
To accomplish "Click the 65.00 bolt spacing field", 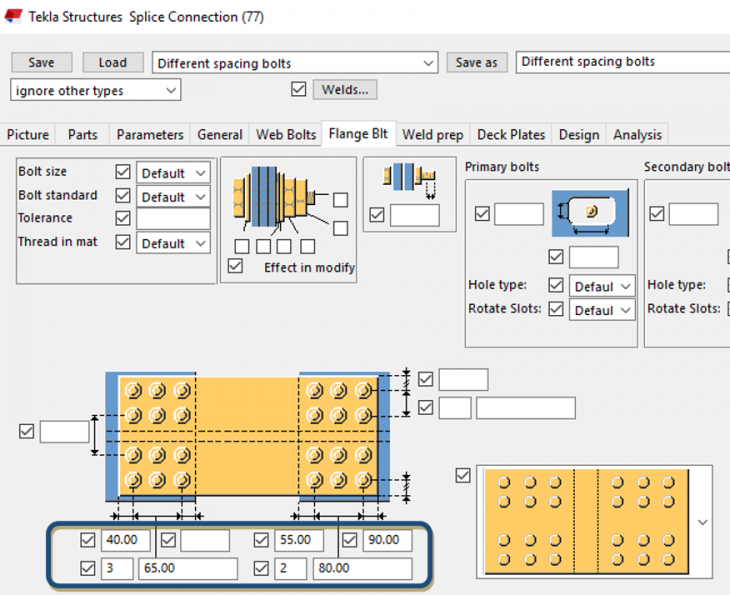I will pyautogui.click(x=187, y=569).
